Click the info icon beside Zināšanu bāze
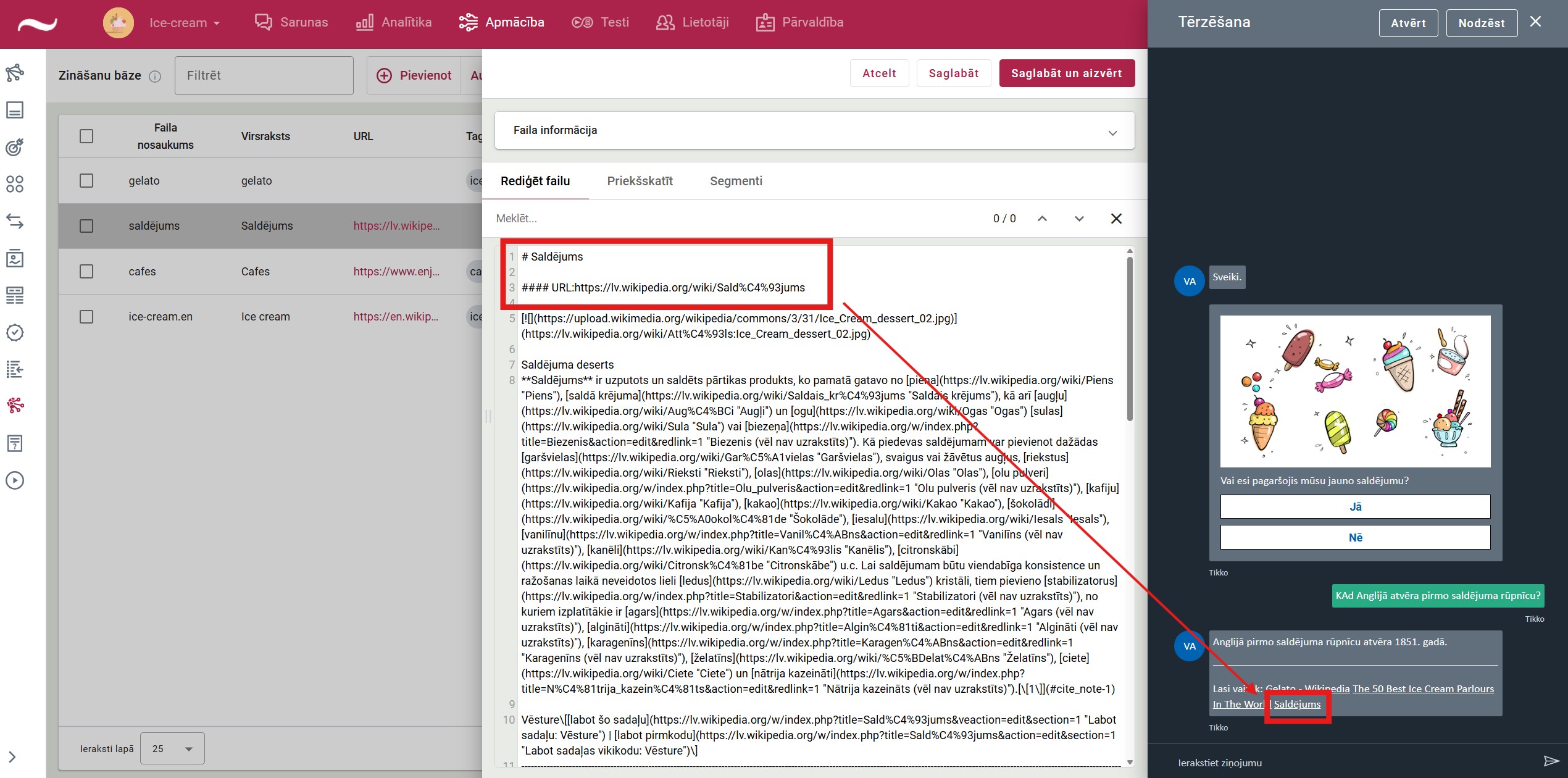This screenshot has height=778, width=1568. (x=156, y=76)
